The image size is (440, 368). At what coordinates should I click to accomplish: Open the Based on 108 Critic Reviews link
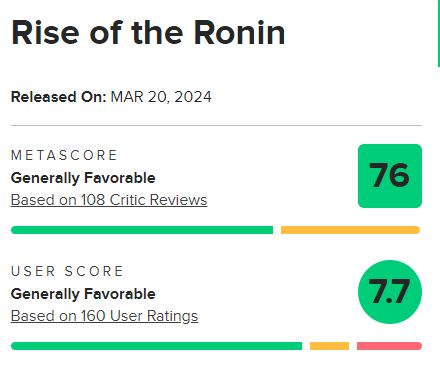(109, 200)
